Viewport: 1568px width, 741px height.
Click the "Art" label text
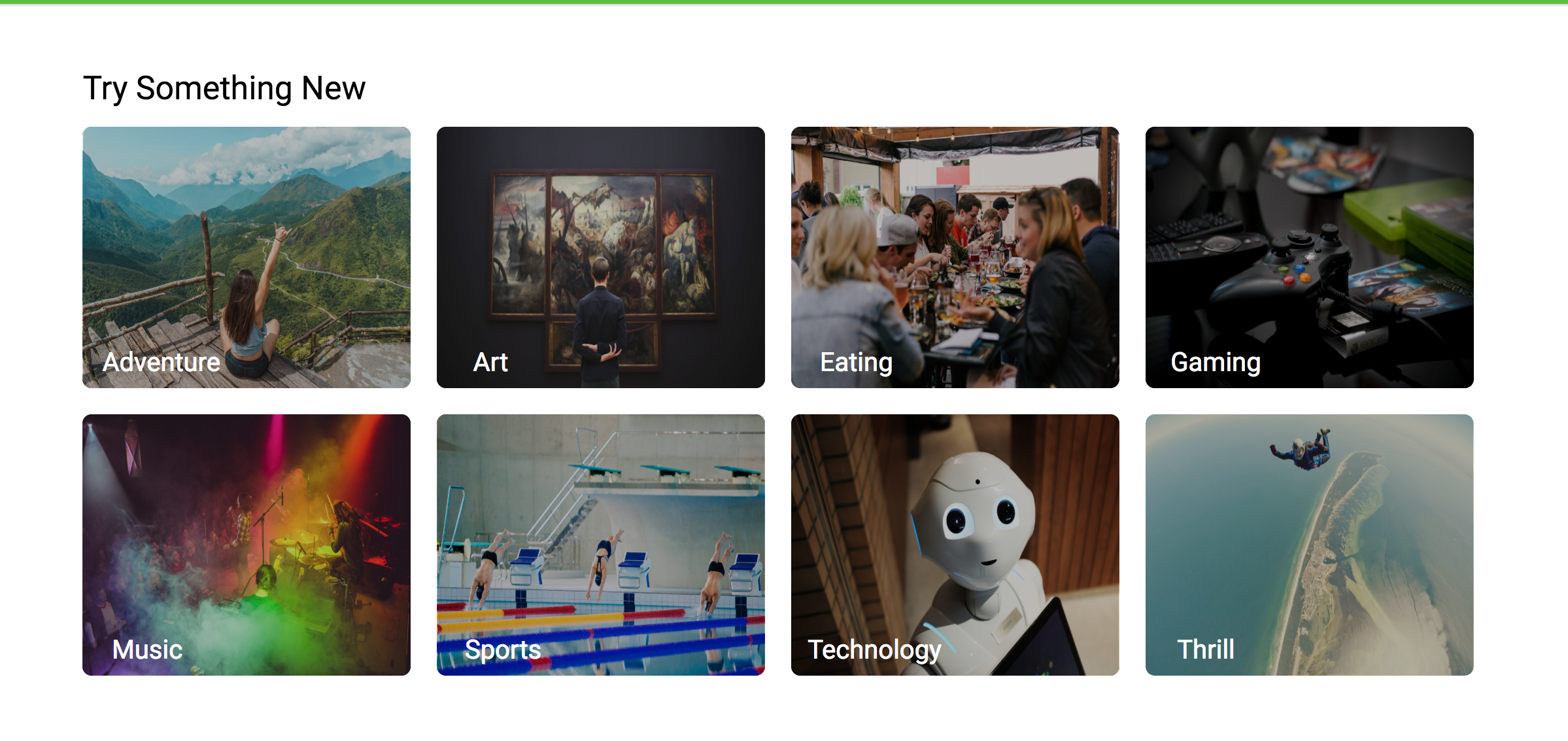pyautogui.click(x=490, y=362)
